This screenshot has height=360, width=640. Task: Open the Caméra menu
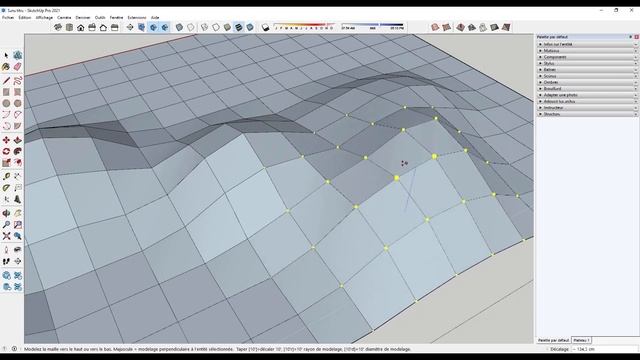[64, 18]
